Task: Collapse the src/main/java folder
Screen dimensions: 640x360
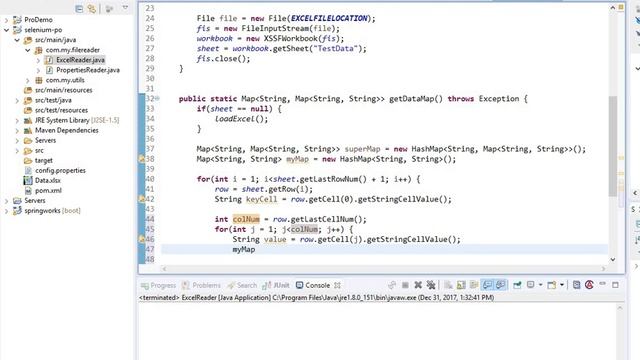Action: [17, 40]
